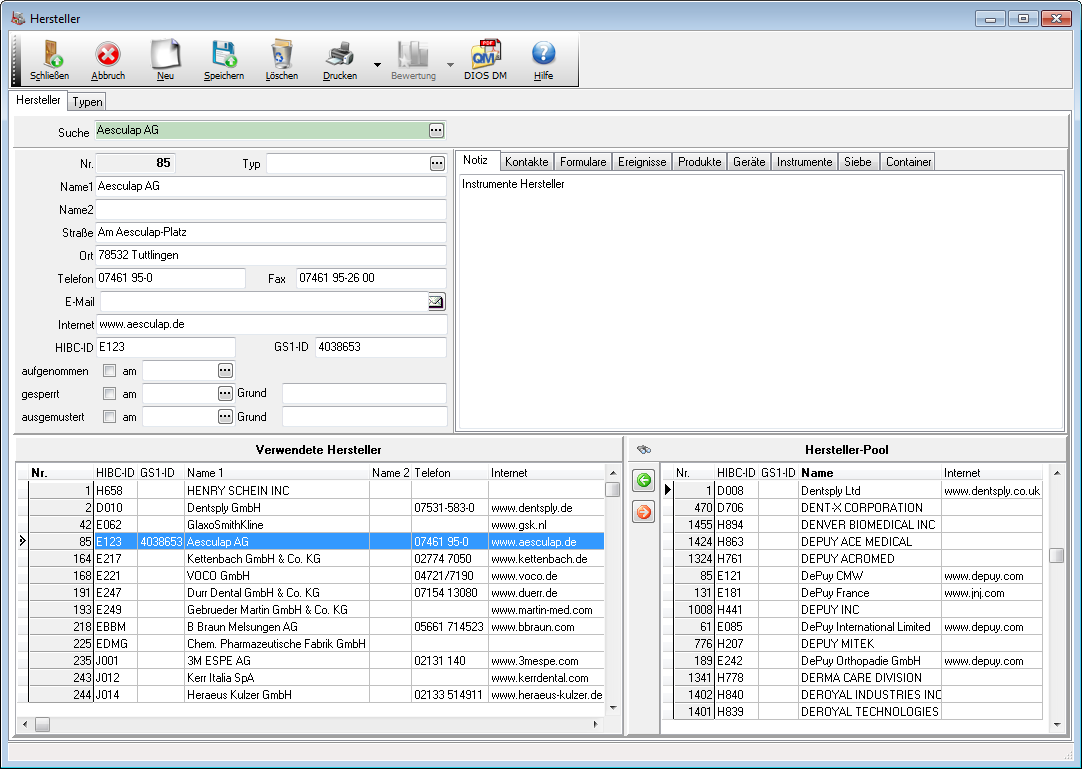The image size is (1082, 769).
Task: Click www.voco.de in Internet column
Action: tap(524, 576)
